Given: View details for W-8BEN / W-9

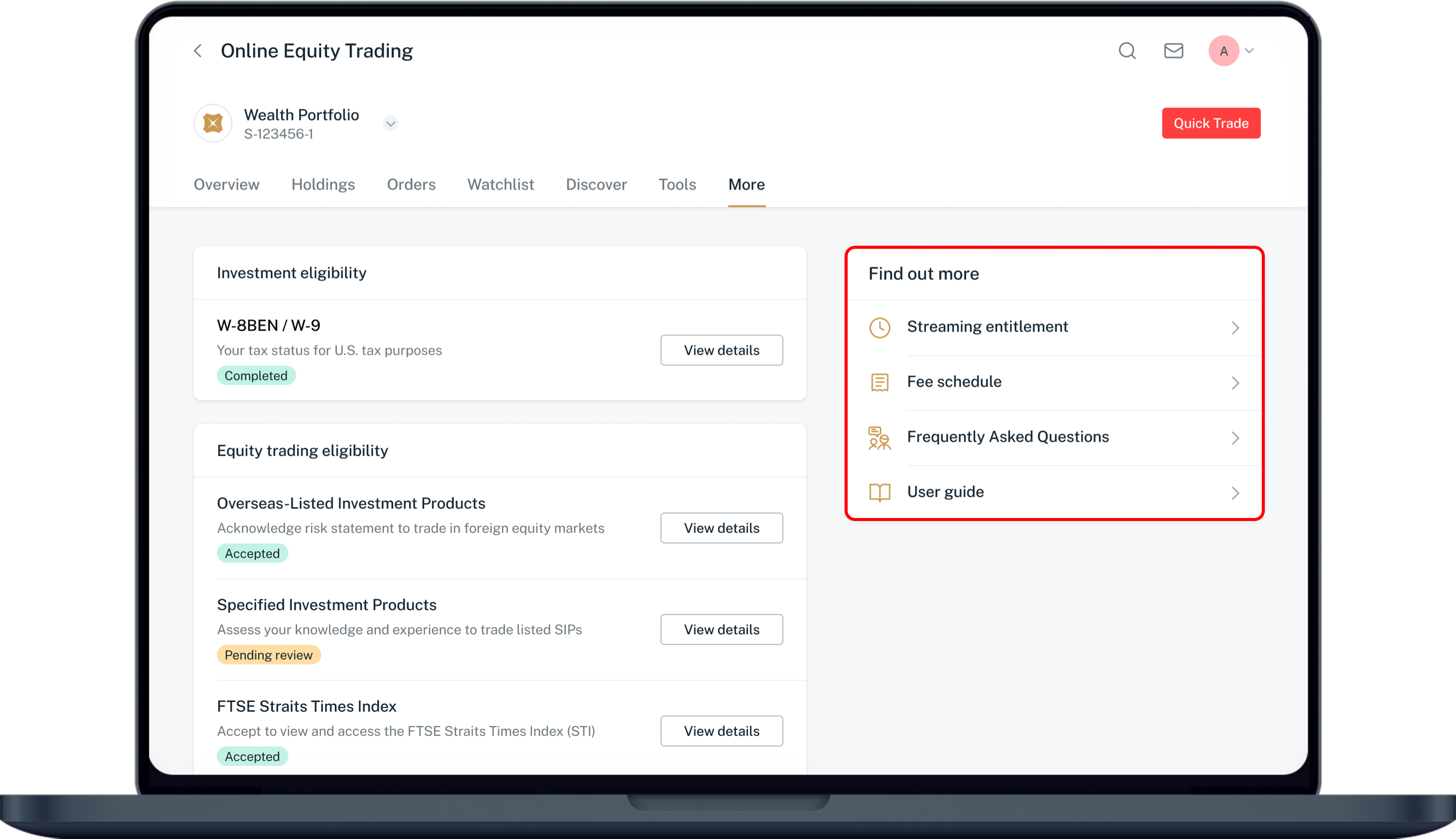Looking at the screenshot, I should click(x=721, y=350).
